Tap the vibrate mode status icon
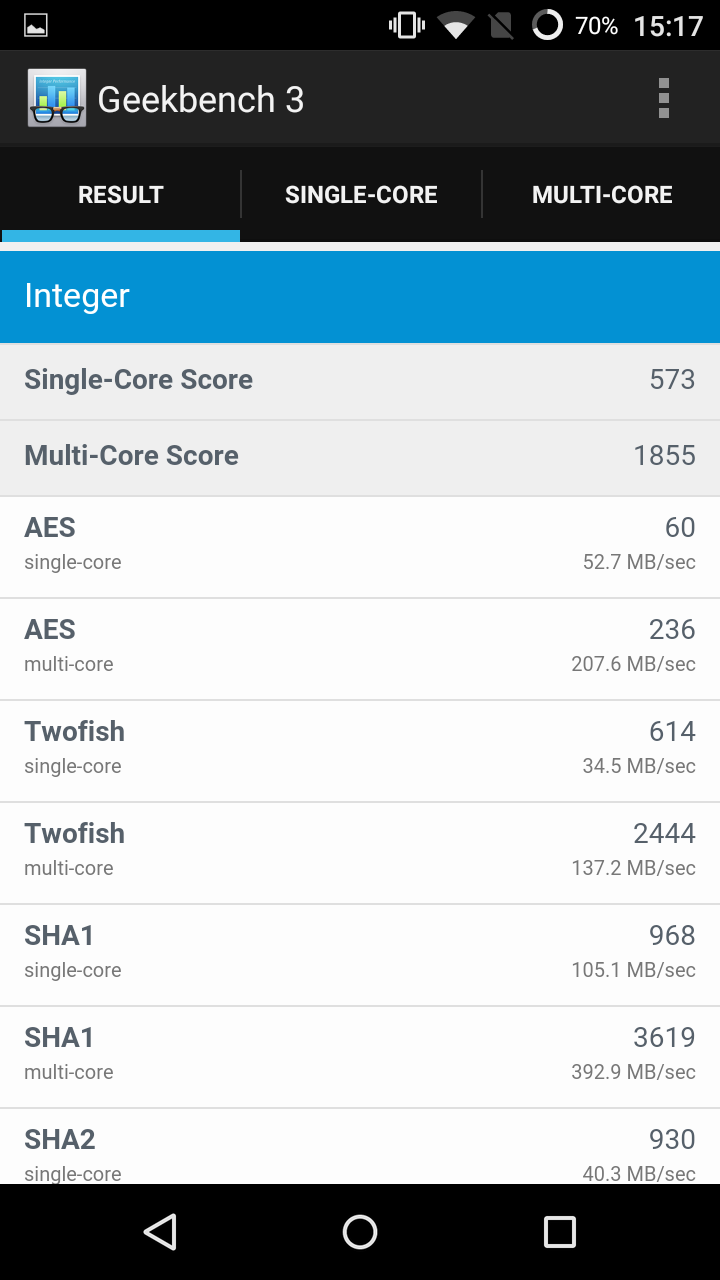This screenshot has width=720, height=1280. pos(407,26)
